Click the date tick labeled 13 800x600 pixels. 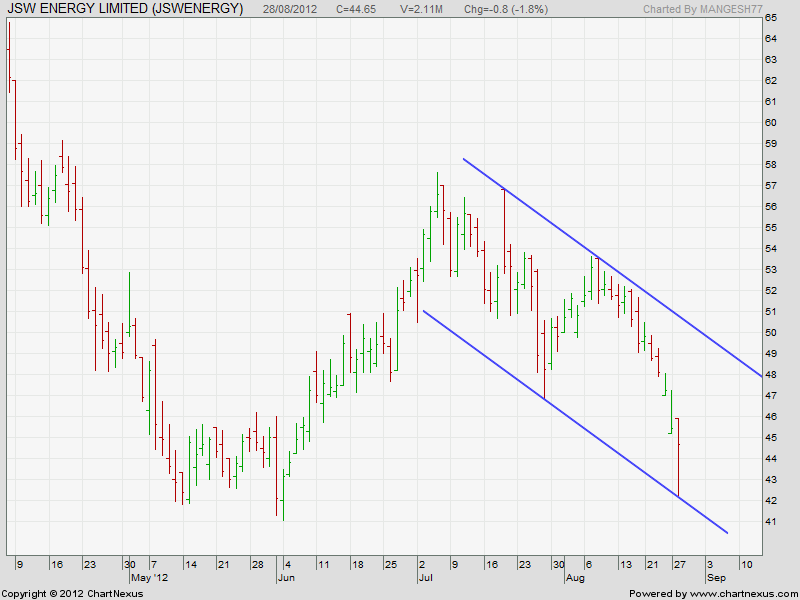626,564
